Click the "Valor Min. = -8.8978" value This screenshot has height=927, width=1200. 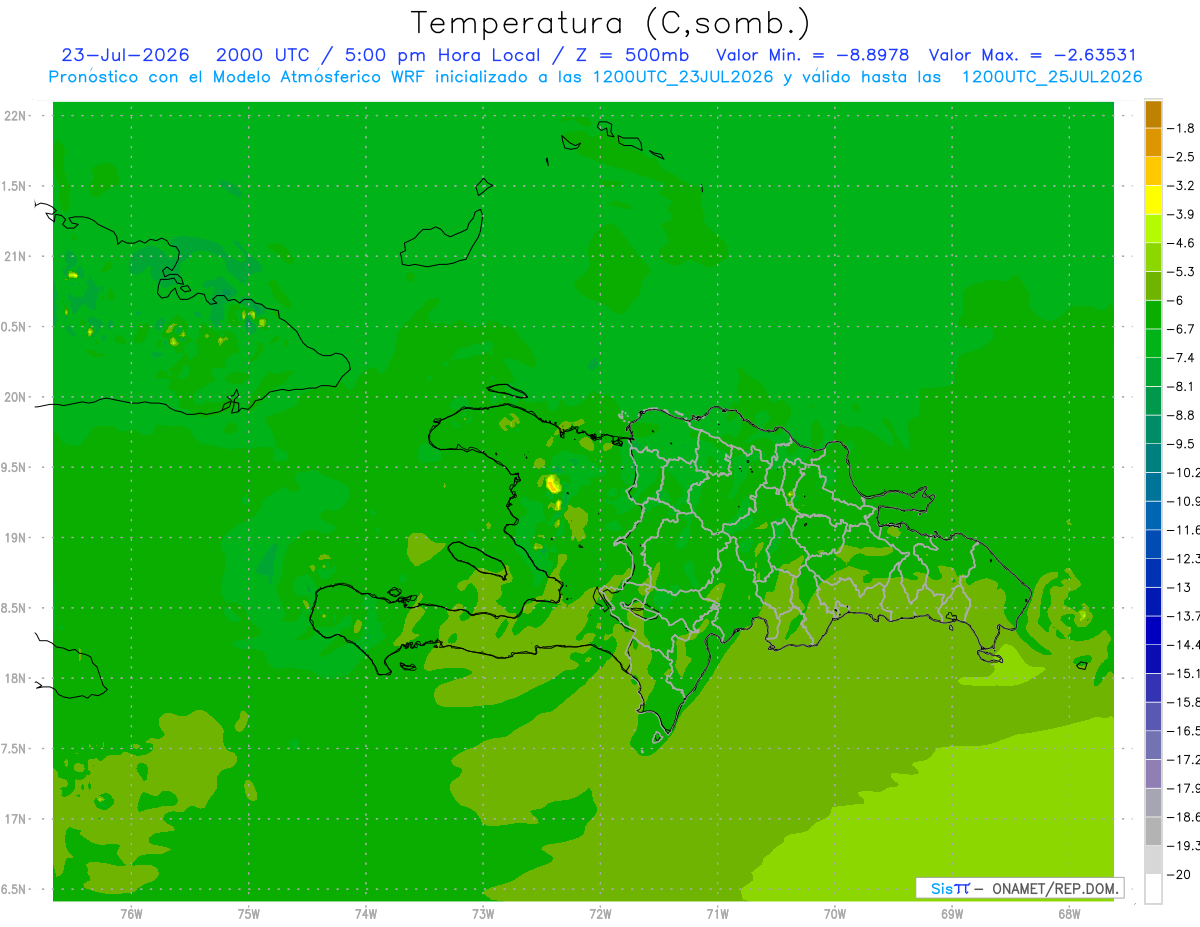[813, 55]
